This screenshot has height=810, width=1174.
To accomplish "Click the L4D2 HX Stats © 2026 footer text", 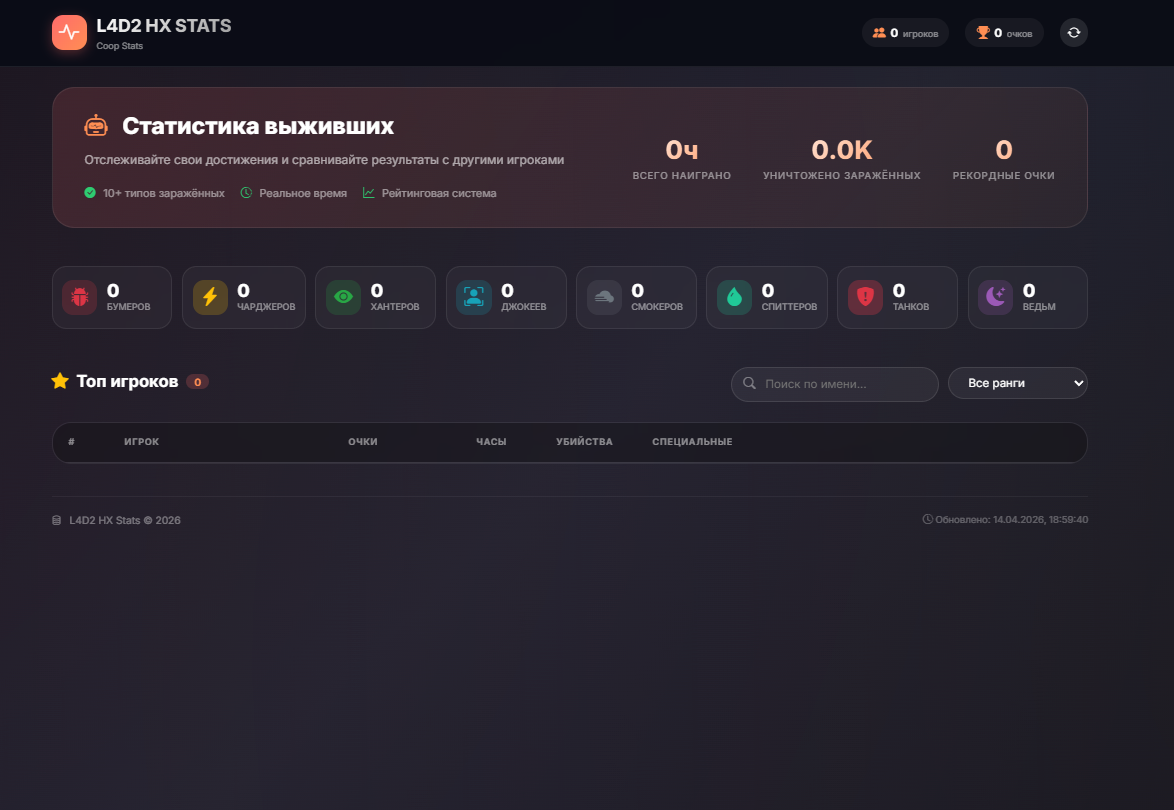I will [x=125, y=520].
